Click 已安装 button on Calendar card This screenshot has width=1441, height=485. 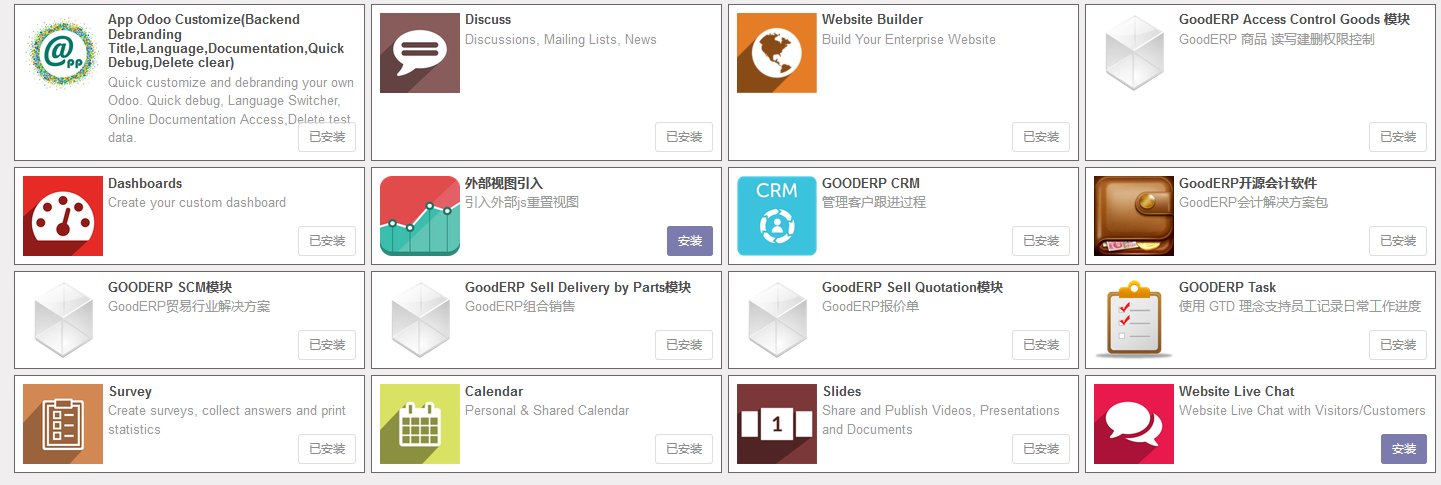tap(684, 449)
